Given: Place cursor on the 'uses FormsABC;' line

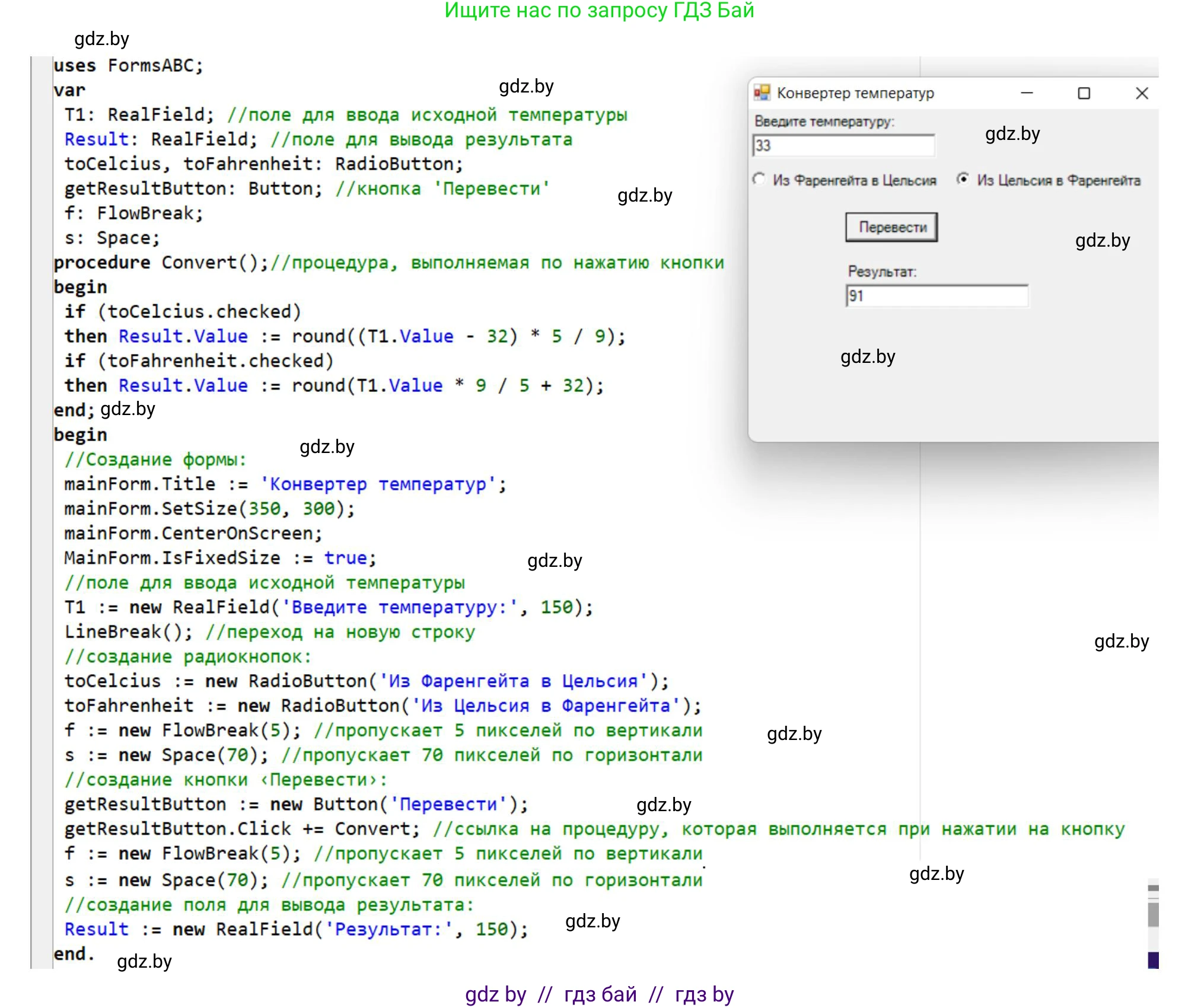Looking at the screenshot, I should click(128, 65).
